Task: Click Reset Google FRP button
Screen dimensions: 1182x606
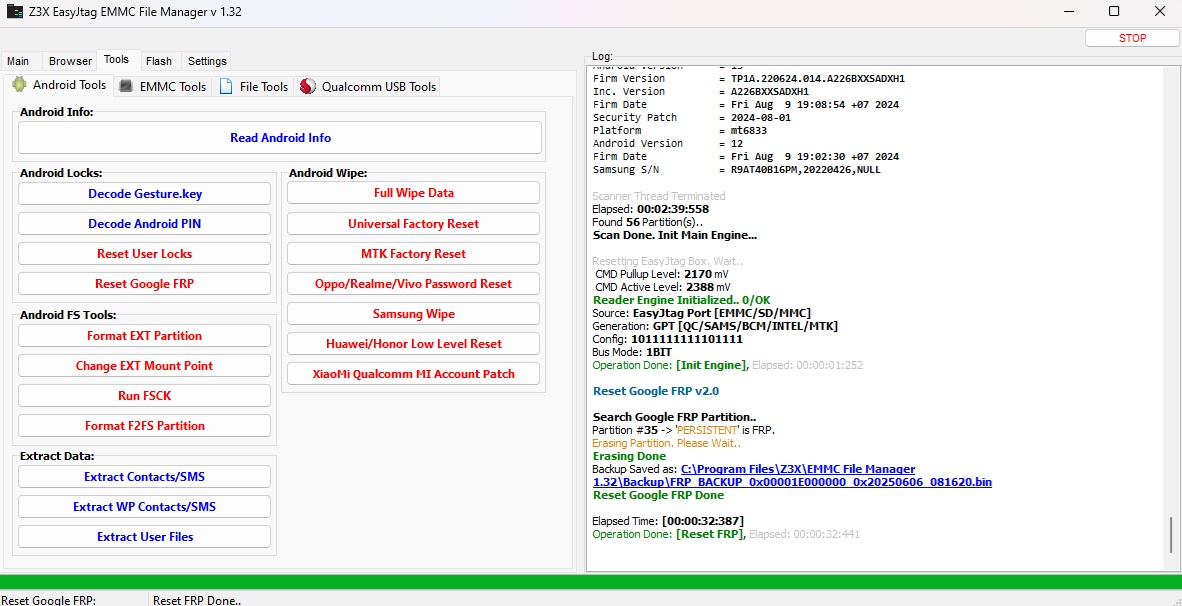Action: 144,284
